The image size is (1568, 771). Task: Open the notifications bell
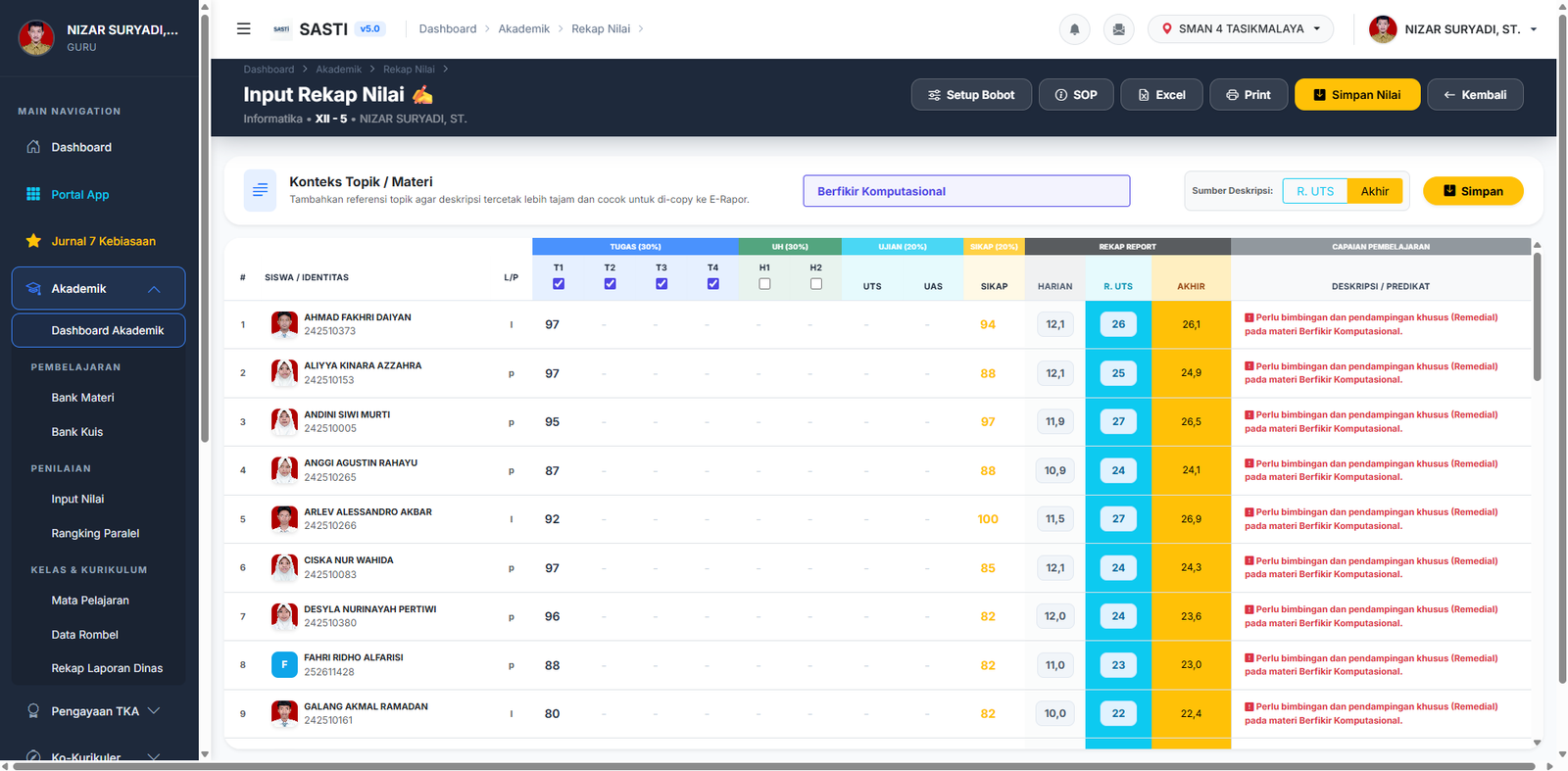pyautogui.click(x=1074, y=29)
